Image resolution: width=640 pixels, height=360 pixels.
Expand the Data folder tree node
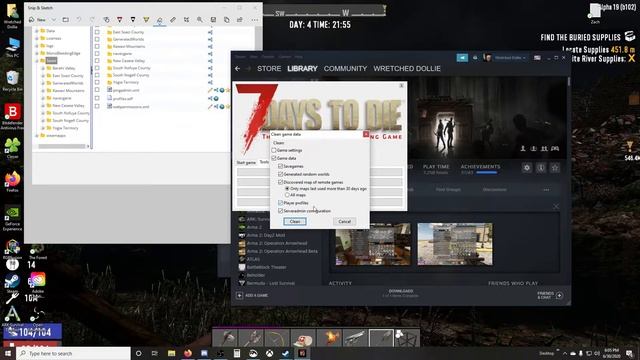point(37,31)
